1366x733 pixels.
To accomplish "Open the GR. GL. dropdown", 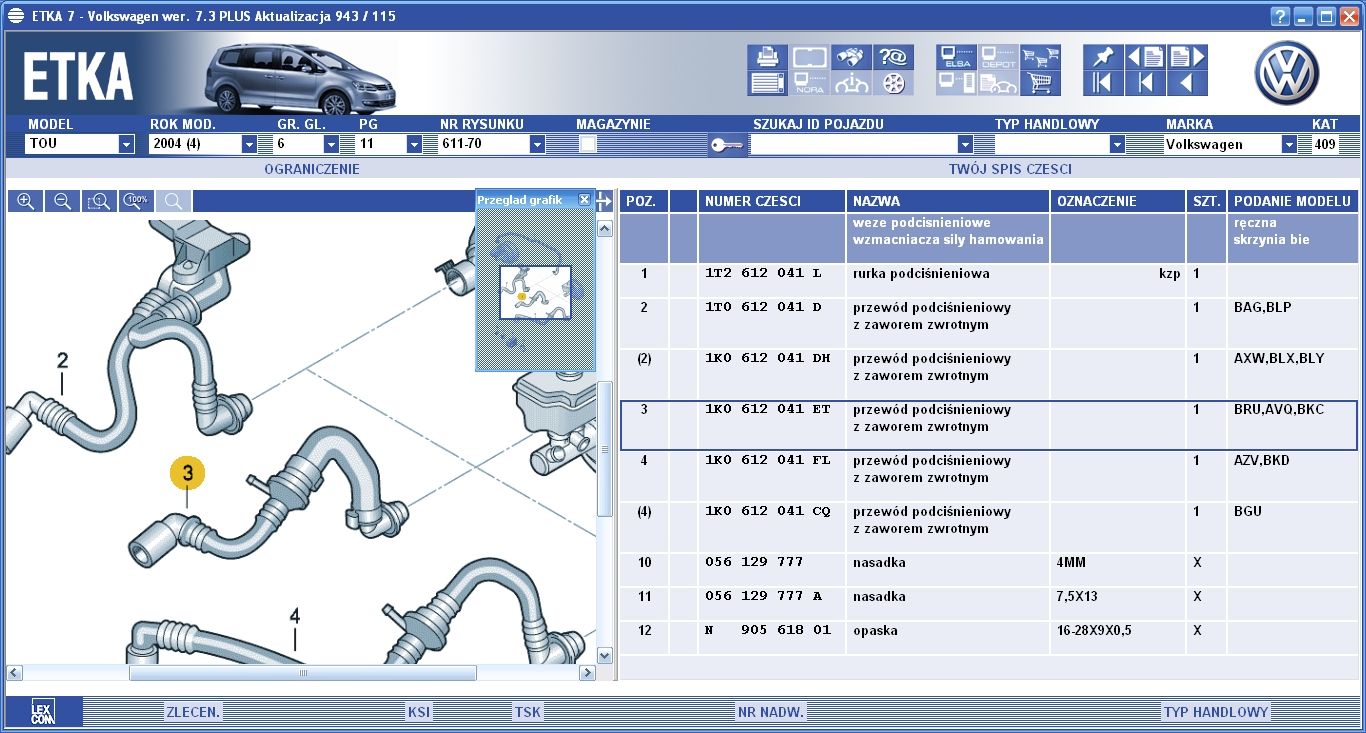I will [331, 144].
